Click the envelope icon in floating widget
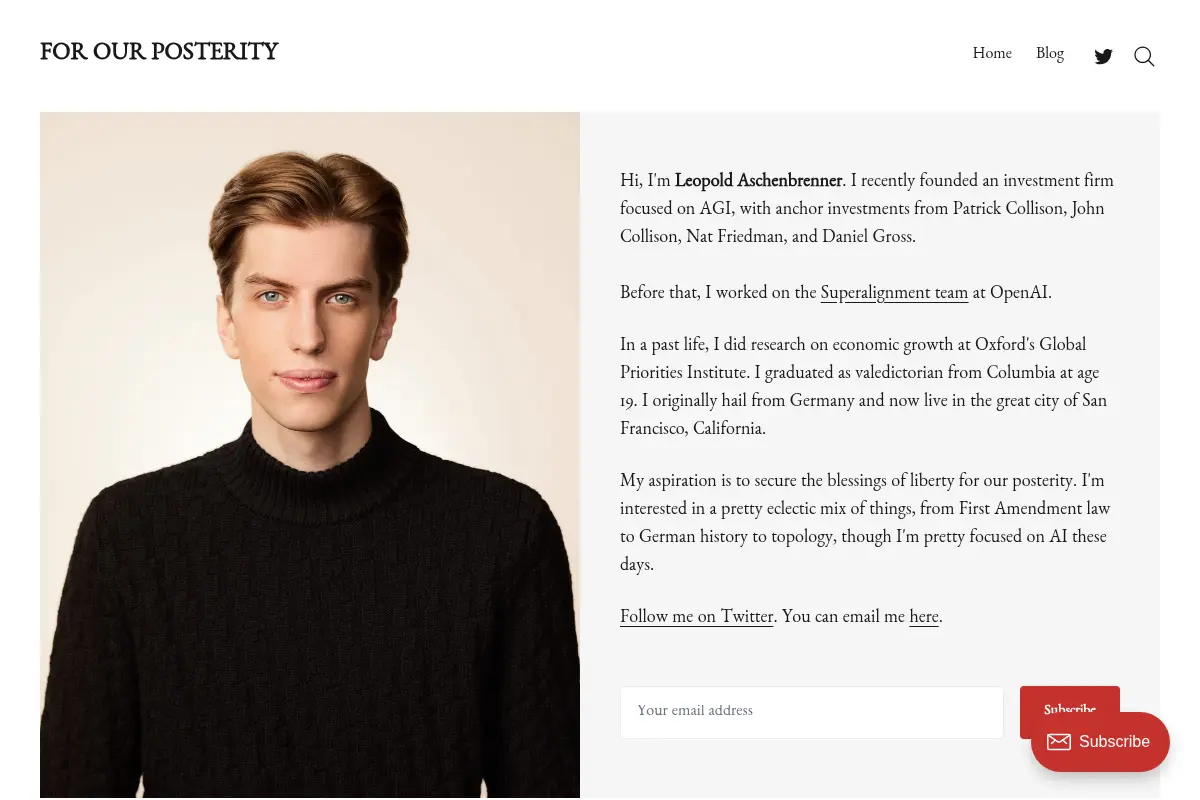Screen dimensions: 1200x800 [1059, 742]
